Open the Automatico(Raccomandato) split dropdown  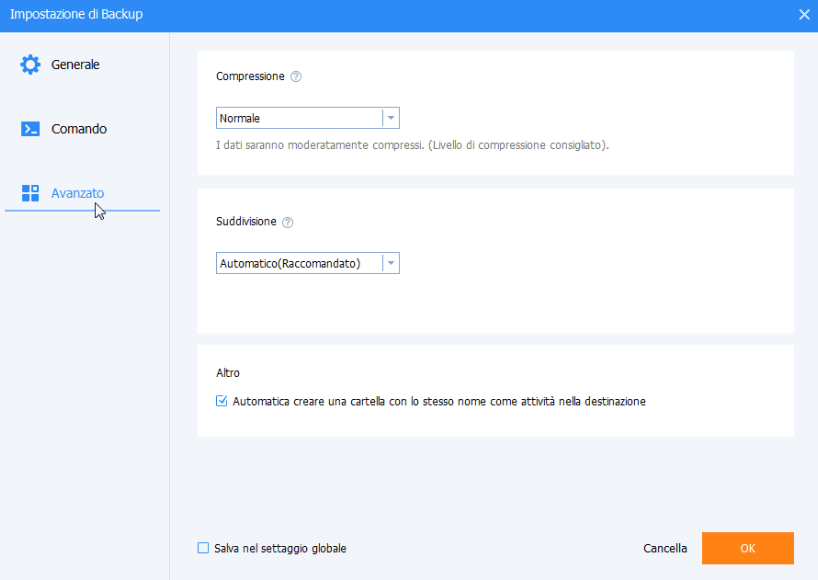click(x=308, y=263)
